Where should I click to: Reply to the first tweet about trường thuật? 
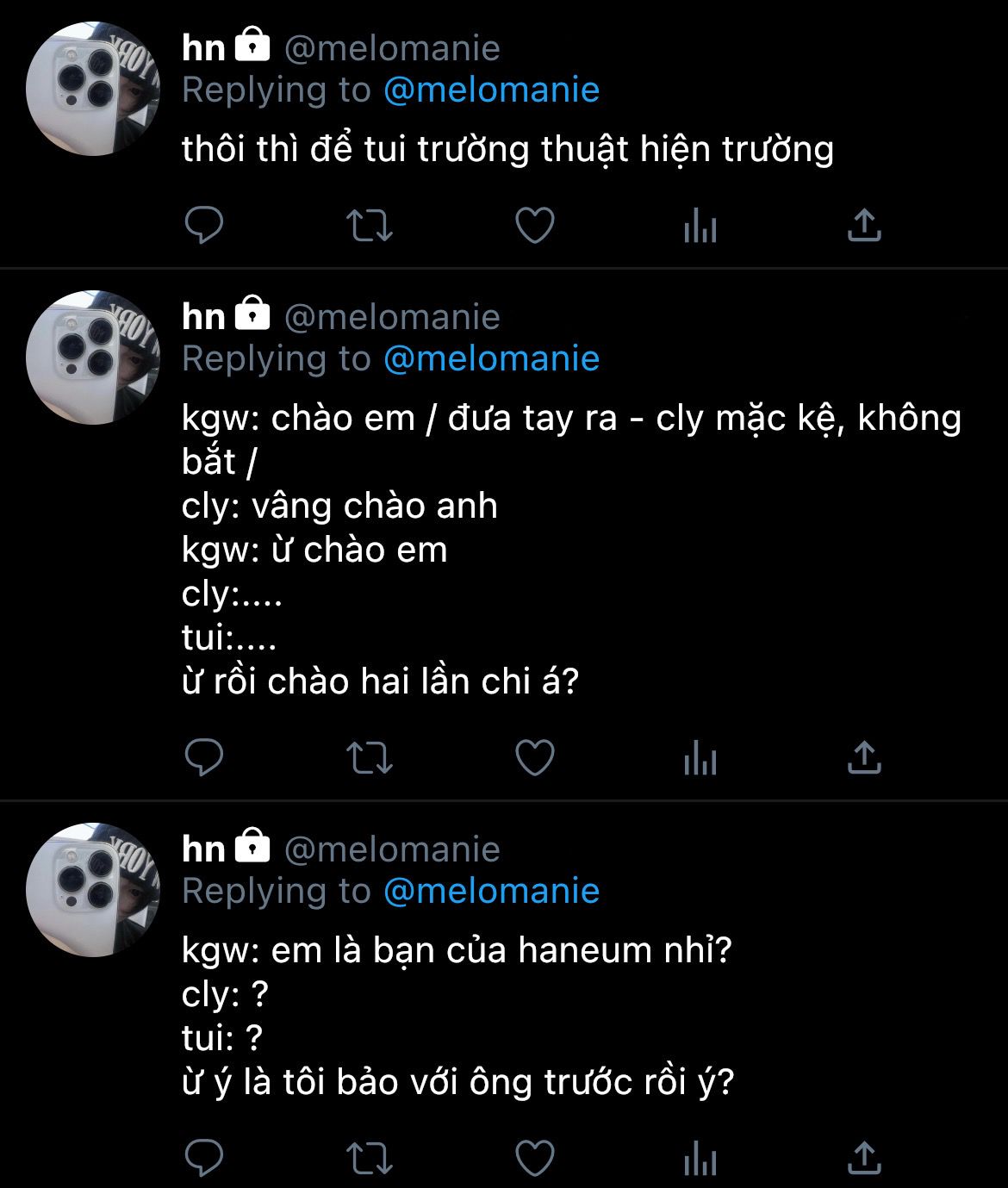[x=204, y=226]
